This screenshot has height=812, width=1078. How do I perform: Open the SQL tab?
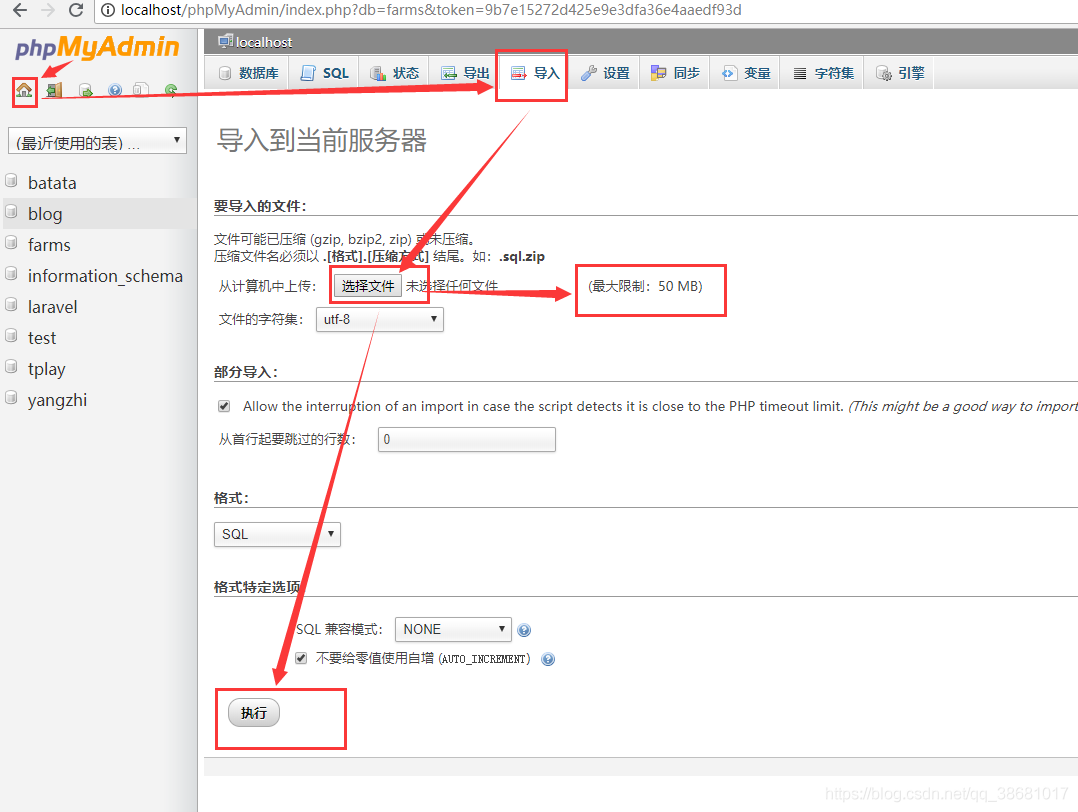point(324,73)
